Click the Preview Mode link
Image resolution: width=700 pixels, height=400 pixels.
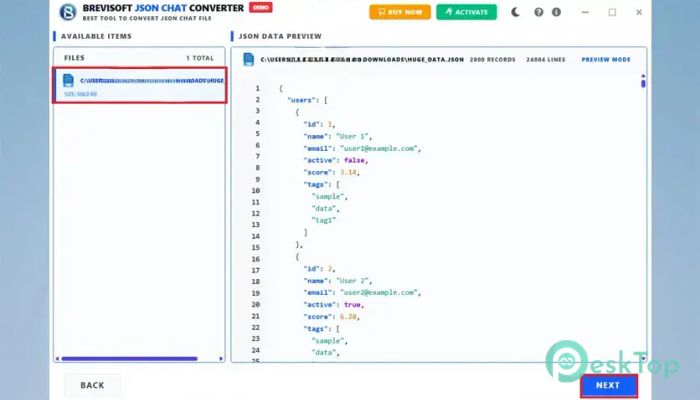point(606,59)
